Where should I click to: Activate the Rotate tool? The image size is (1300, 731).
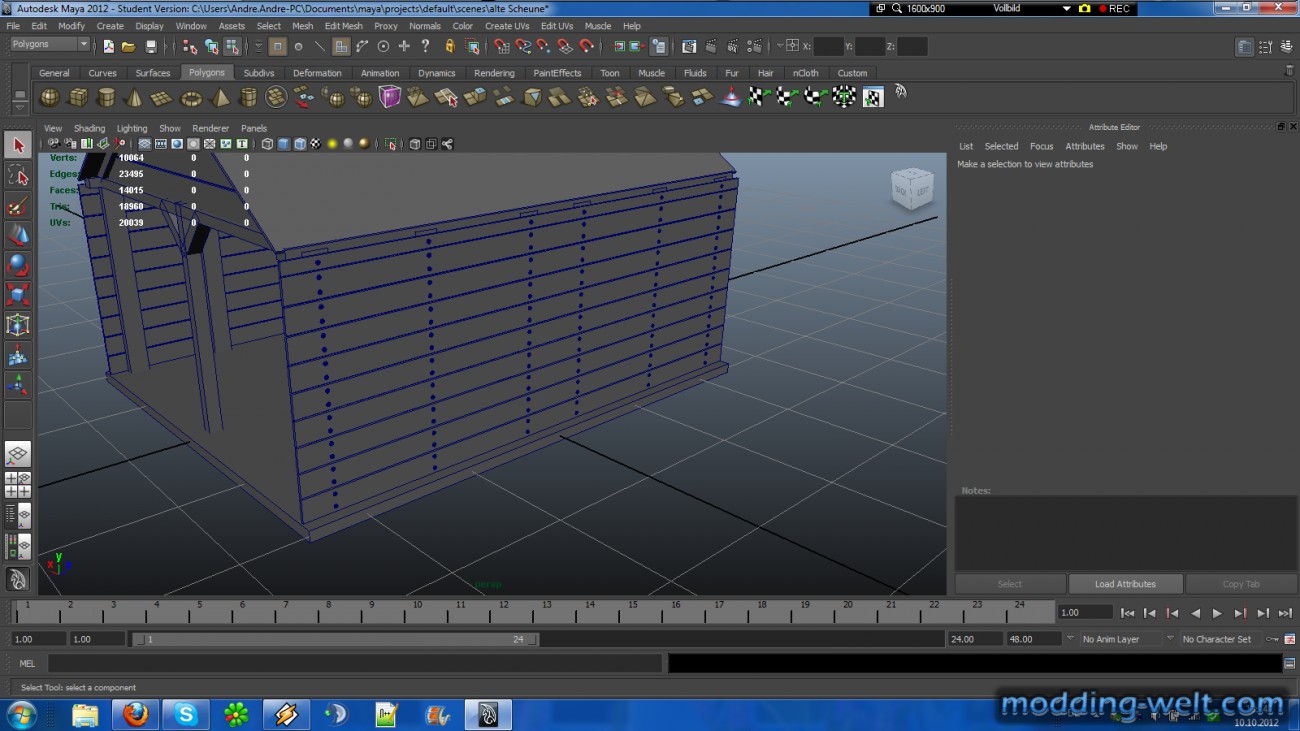(18, 265)
